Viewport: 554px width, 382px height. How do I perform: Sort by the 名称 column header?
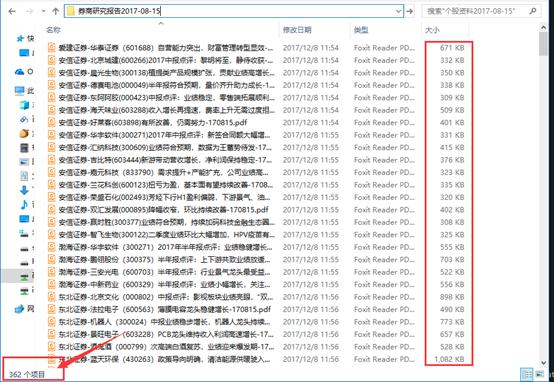pyautogui.click(x=53, y=30)
